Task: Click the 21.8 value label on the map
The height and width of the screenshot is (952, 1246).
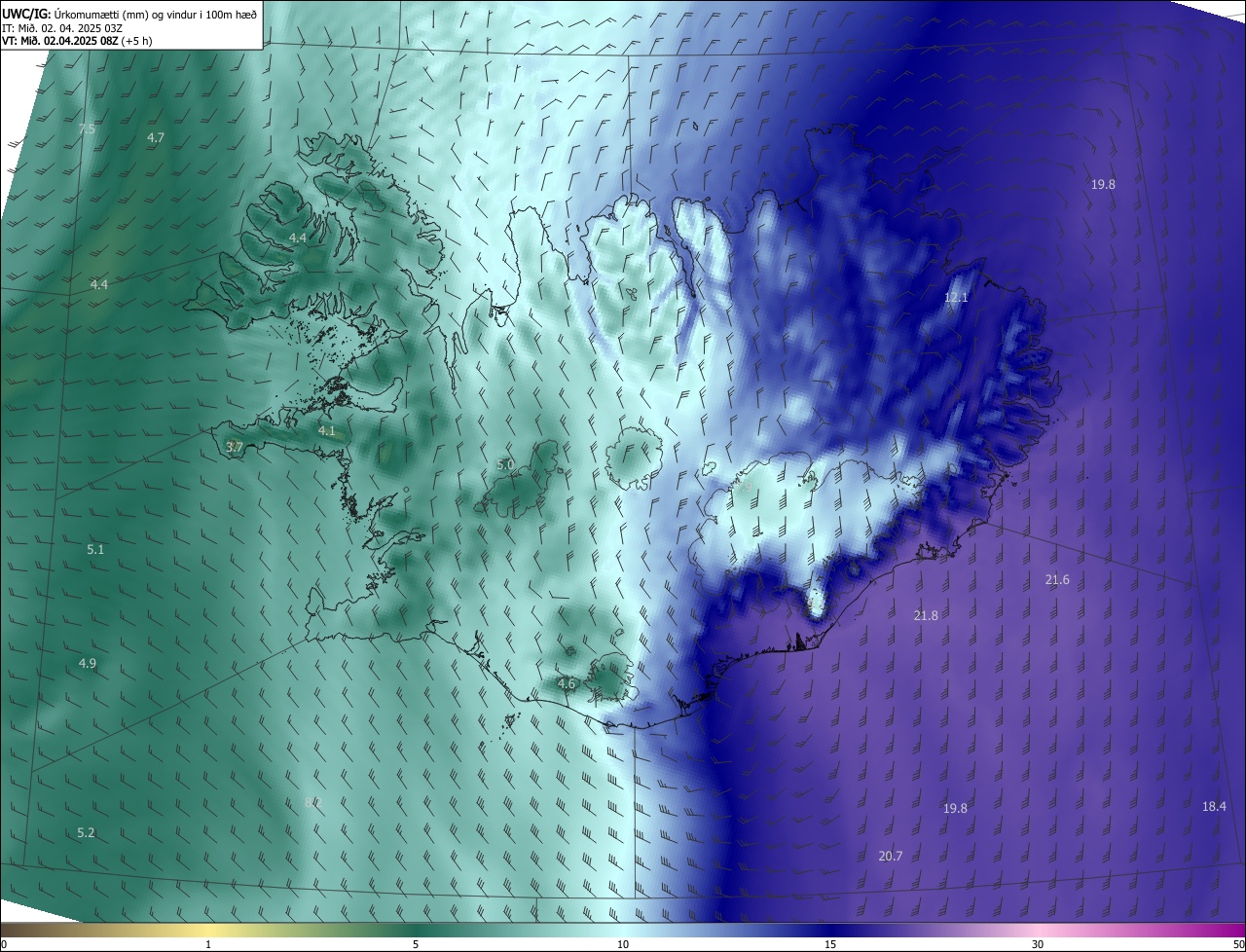Action: 926,615
